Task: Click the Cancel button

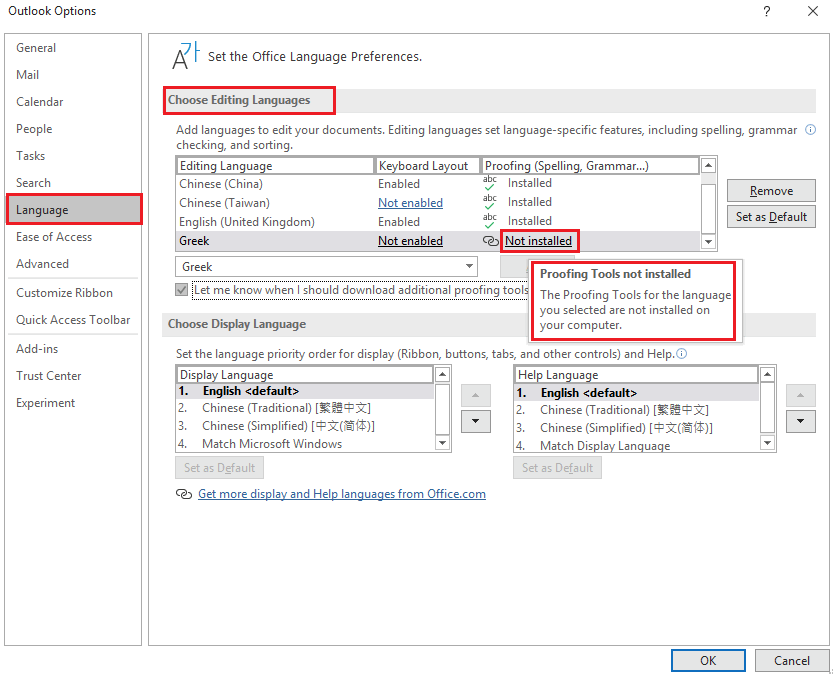Action: coord(792,661)
